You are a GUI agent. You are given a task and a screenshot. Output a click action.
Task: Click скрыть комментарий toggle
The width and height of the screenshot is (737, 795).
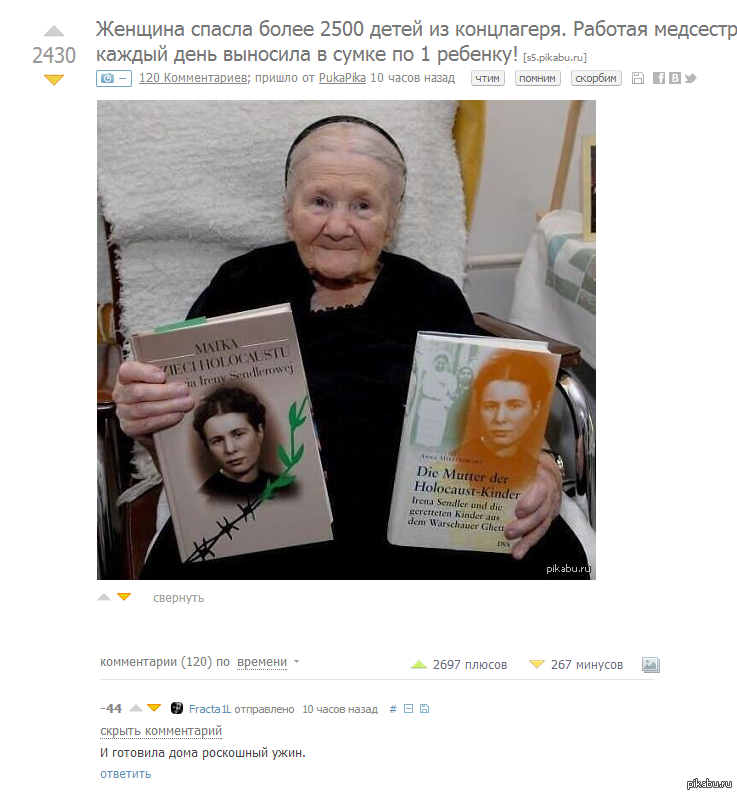tap(161, 731)
